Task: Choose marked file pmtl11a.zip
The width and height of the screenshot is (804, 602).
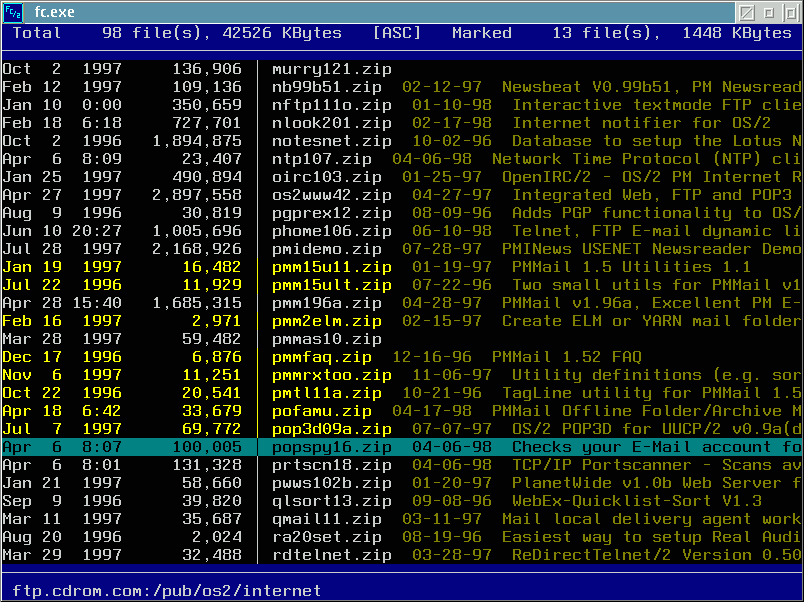Action: 327,393
